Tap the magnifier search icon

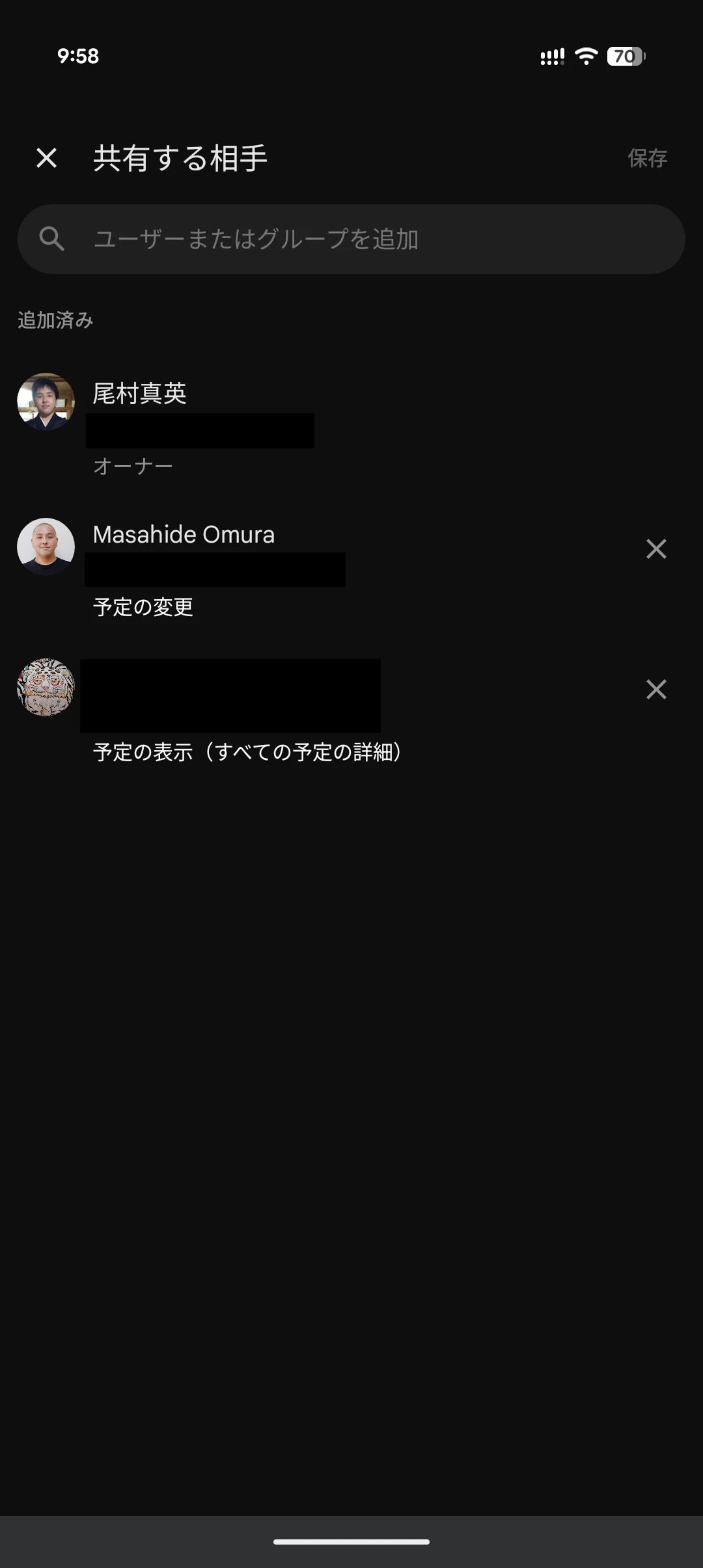51,239
